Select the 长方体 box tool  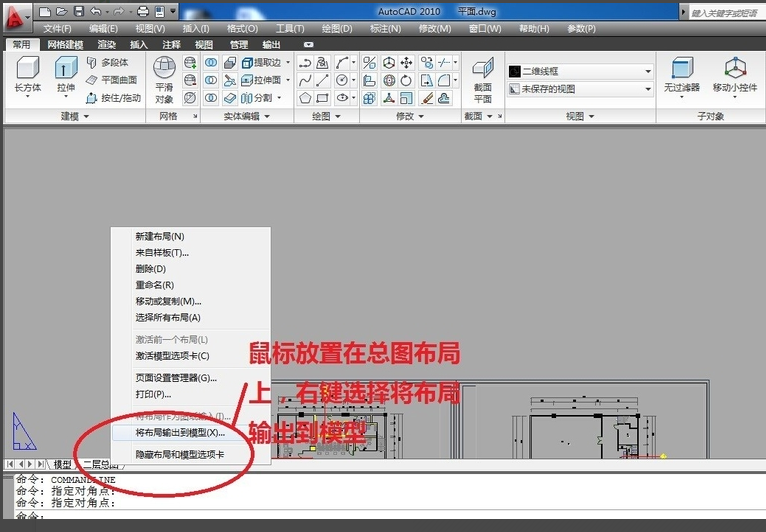click(x=28, y=76)
